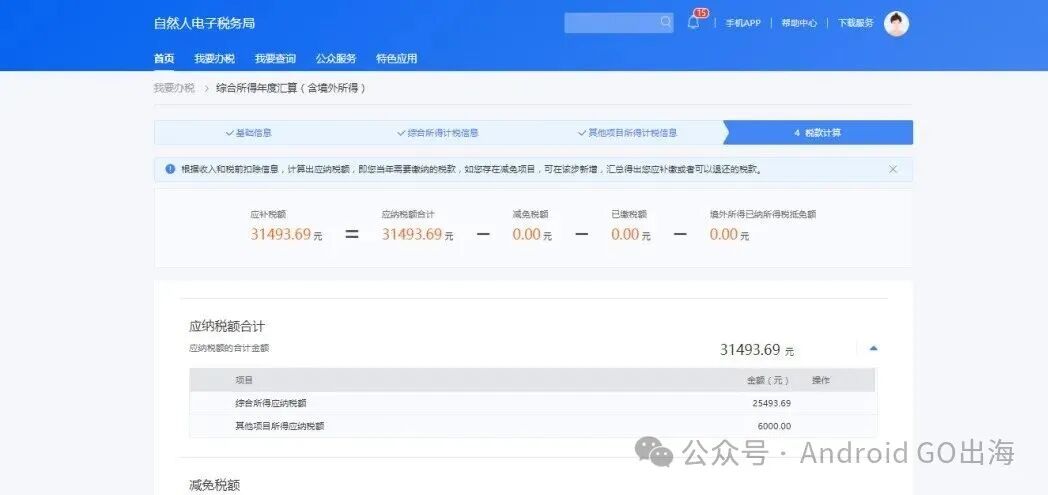
Task: Open the 公众服务 menu
Action: 336,58
